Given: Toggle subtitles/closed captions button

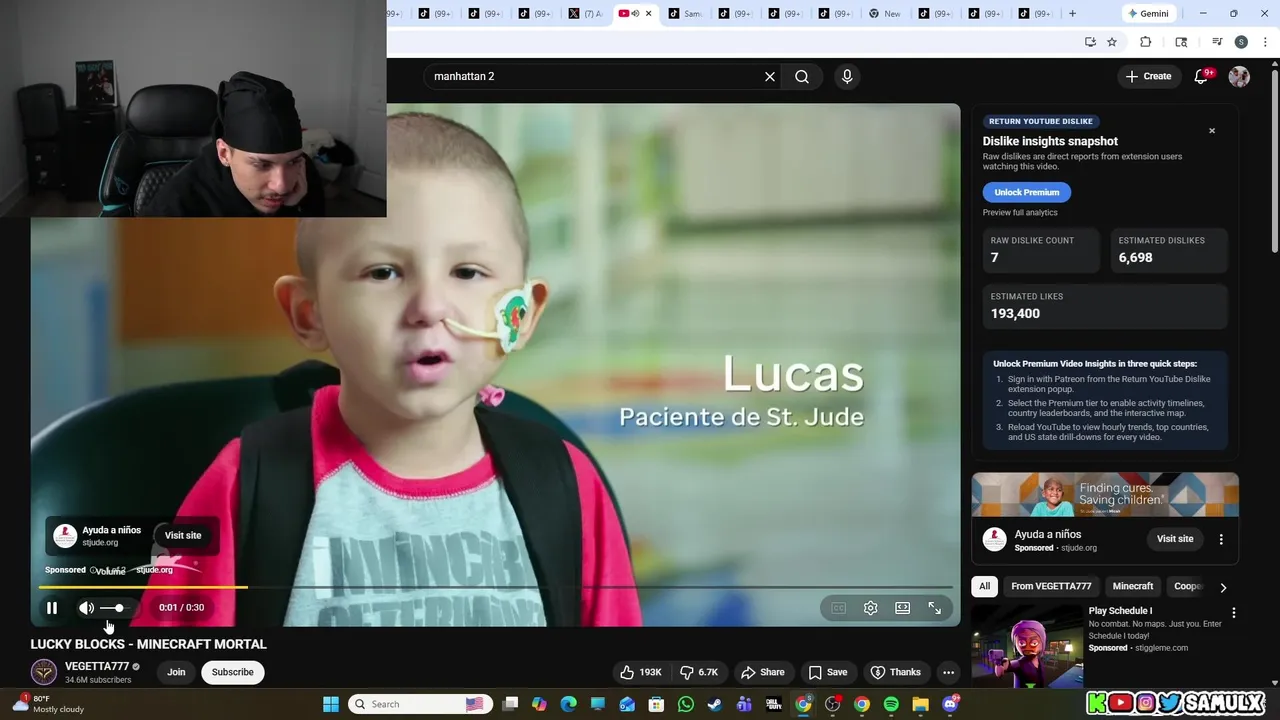Looking at the screenshot, I should pyautogui.click(x=838, y=608).
